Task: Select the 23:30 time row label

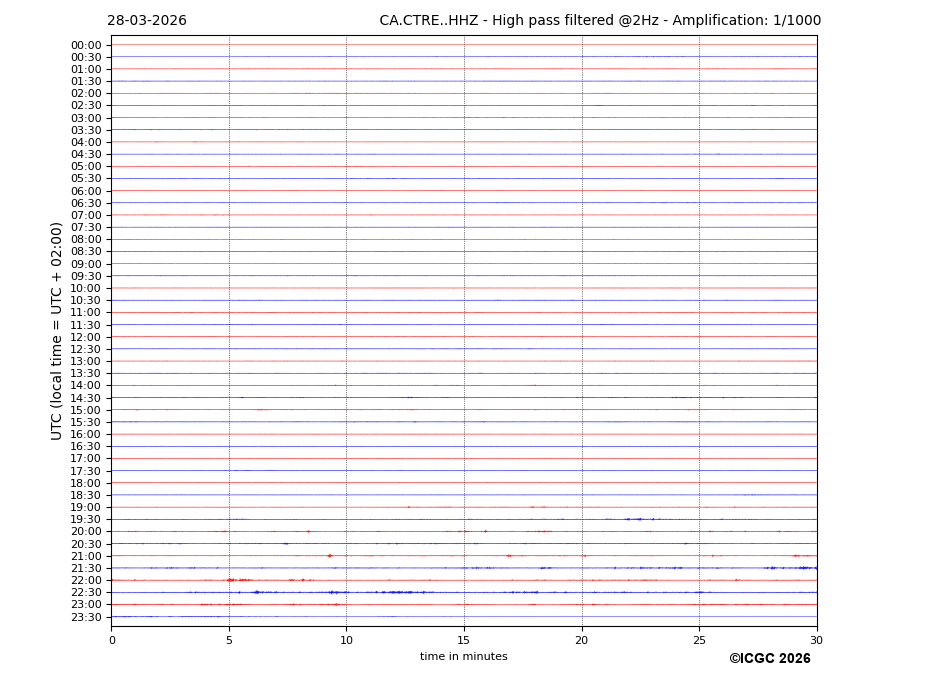Action: pyautogui.click(x=86, y=617)
